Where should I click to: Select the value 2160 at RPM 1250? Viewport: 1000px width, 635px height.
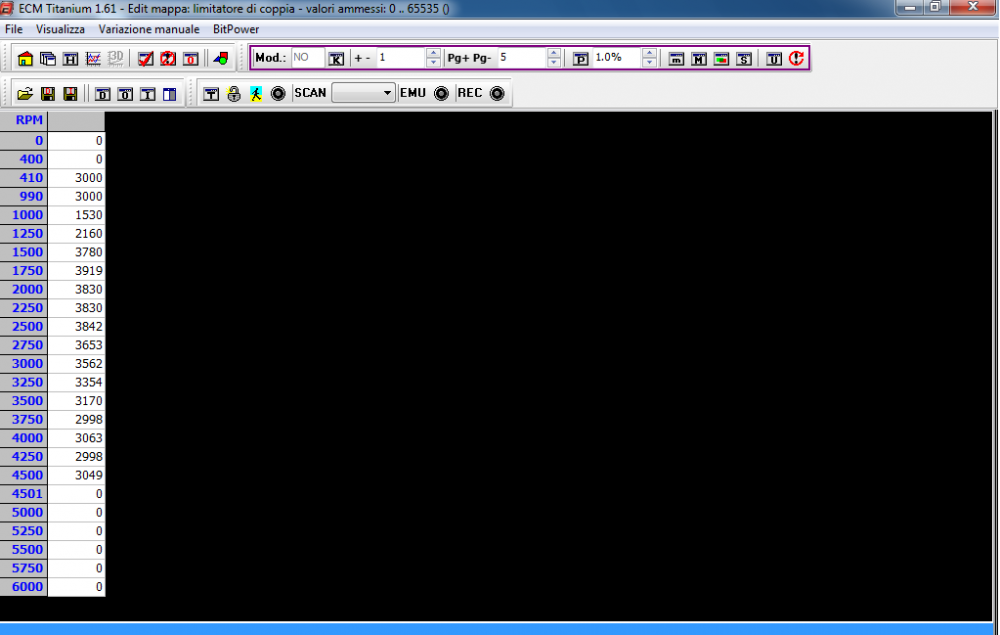(x=77, y=233)
